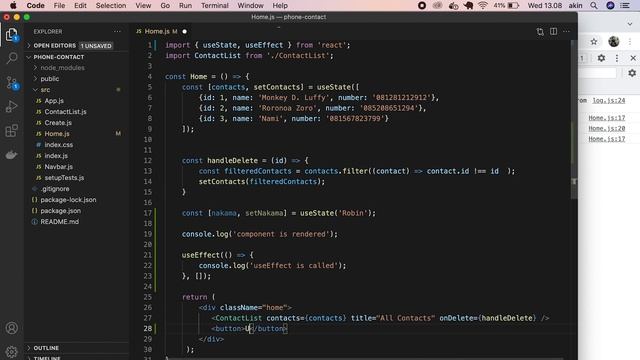
Task: Open the Edit menu
Action: coord(80,6)
